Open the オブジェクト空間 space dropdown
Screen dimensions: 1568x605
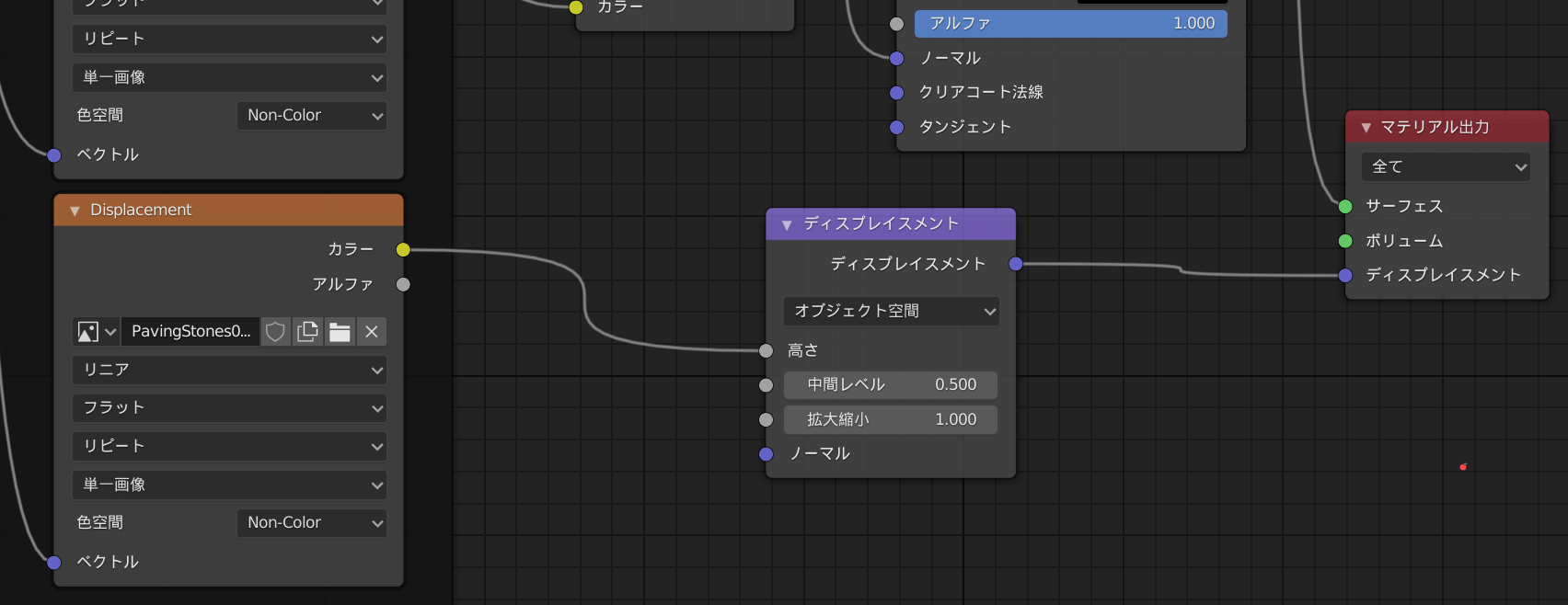tap(891, 311)
